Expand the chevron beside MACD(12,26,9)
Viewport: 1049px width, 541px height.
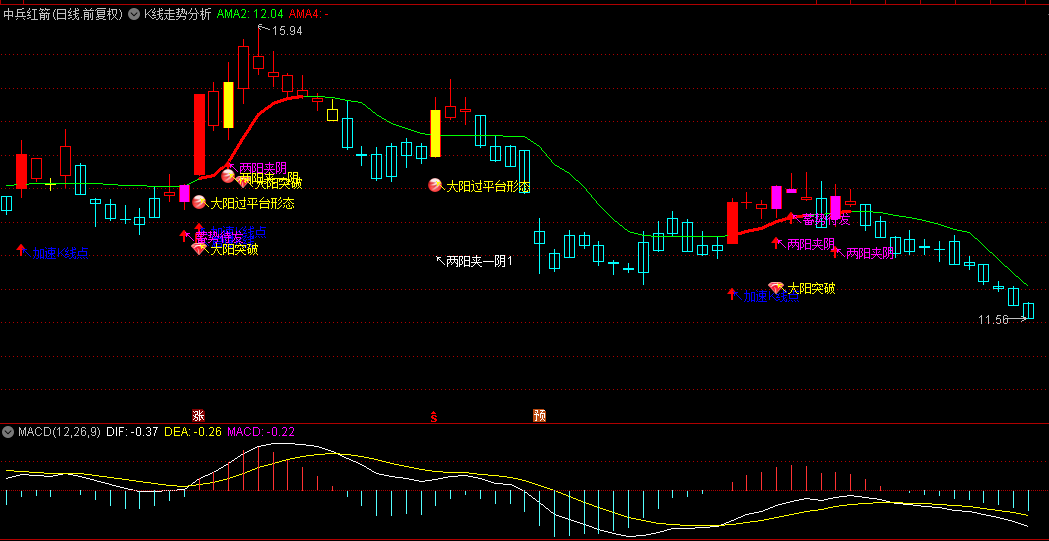tap(9, 432)
